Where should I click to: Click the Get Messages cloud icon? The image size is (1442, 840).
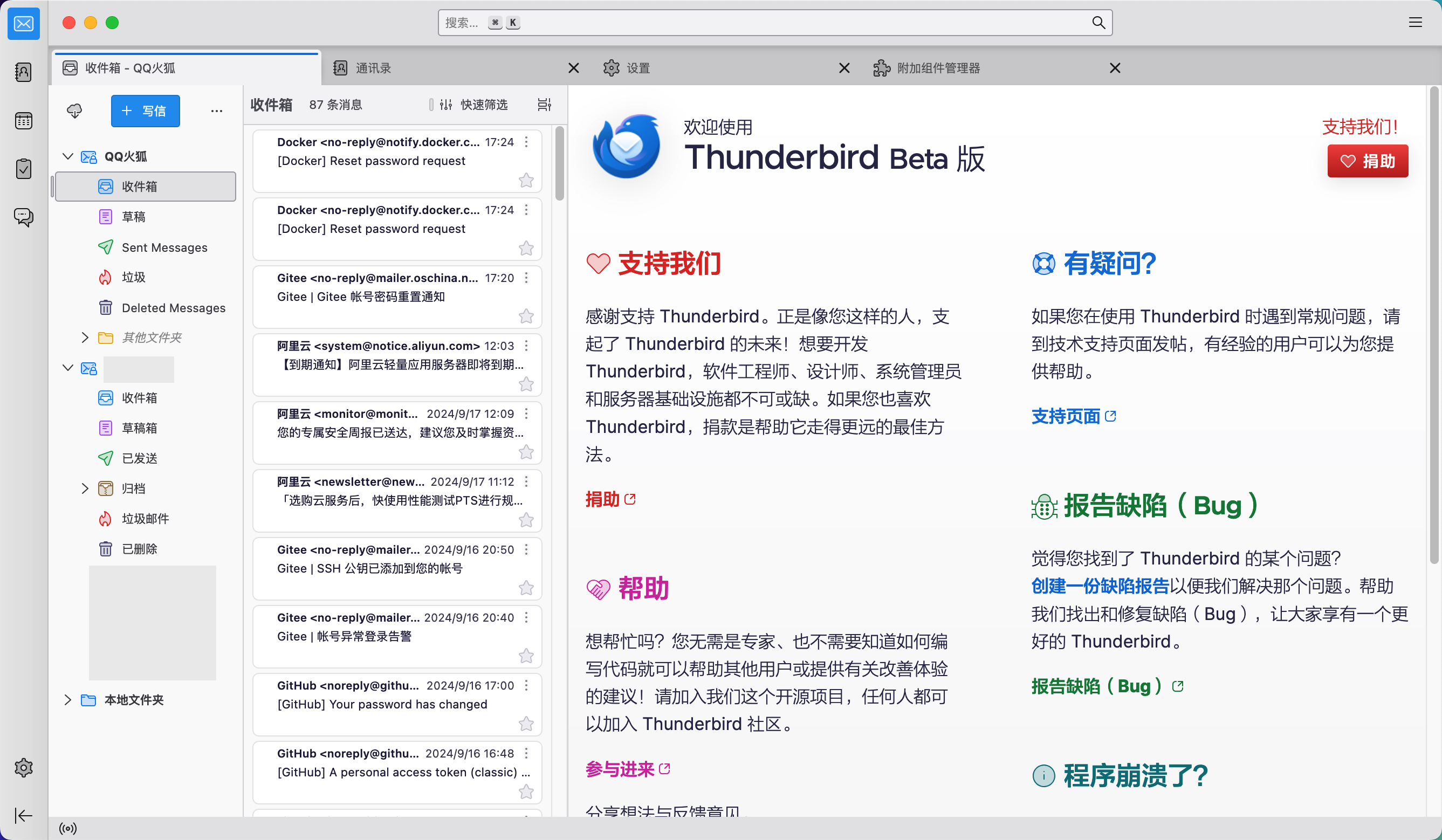point(74,111)
